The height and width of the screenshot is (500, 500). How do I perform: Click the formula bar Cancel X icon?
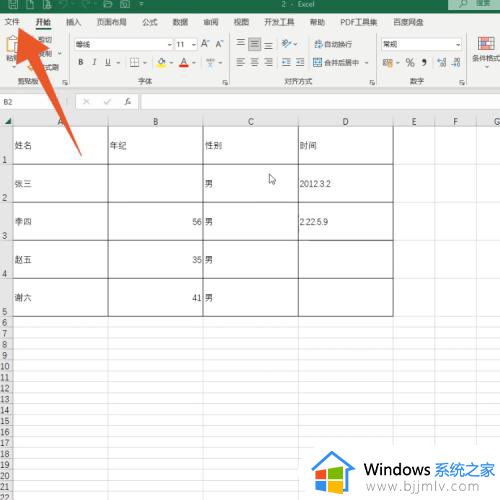point(86,101)
